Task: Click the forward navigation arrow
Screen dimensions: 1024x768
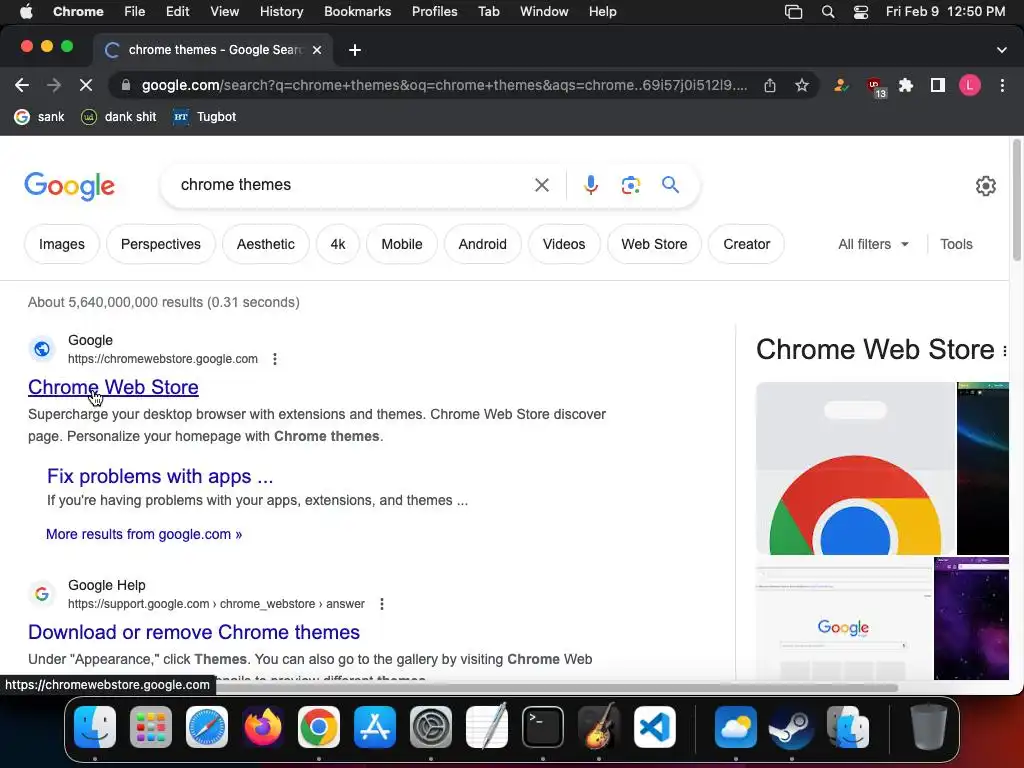Action: tap(54, 85)
